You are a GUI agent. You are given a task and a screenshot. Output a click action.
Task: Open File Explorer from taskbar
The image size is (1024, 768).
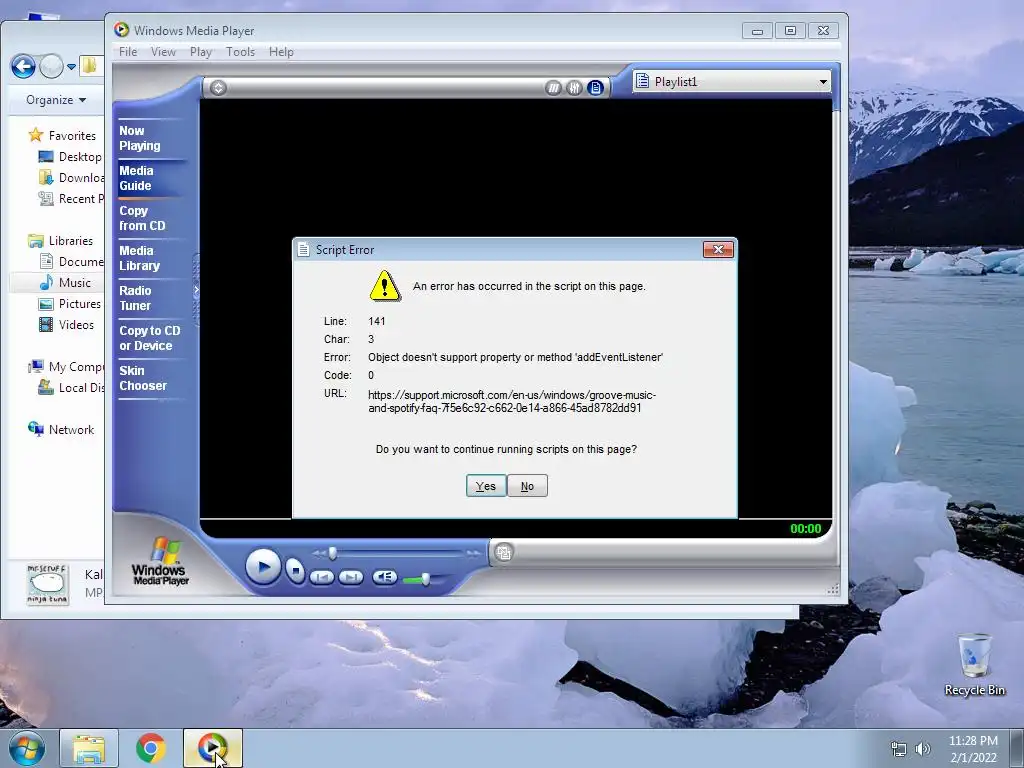(89, 748)
